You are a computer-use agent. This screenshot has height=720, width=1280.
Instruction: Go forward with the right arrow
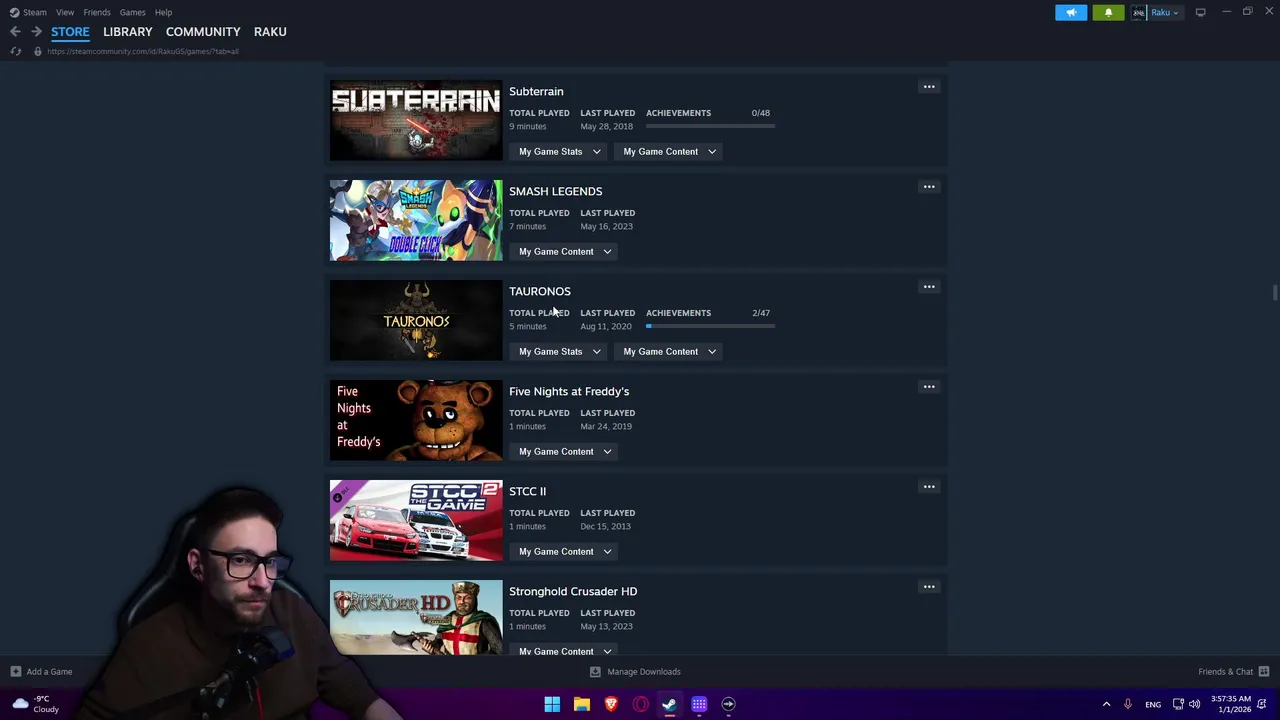(36, 32)
